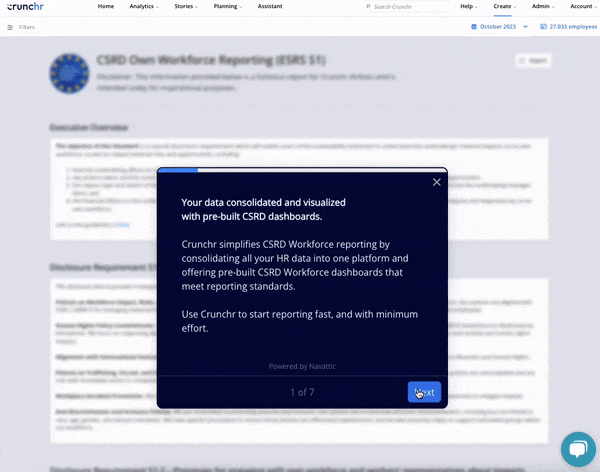Expand the Stories dropdown menu
Image resolution: width=600 pixels, height=472 pixels.
tap(186, 6)
